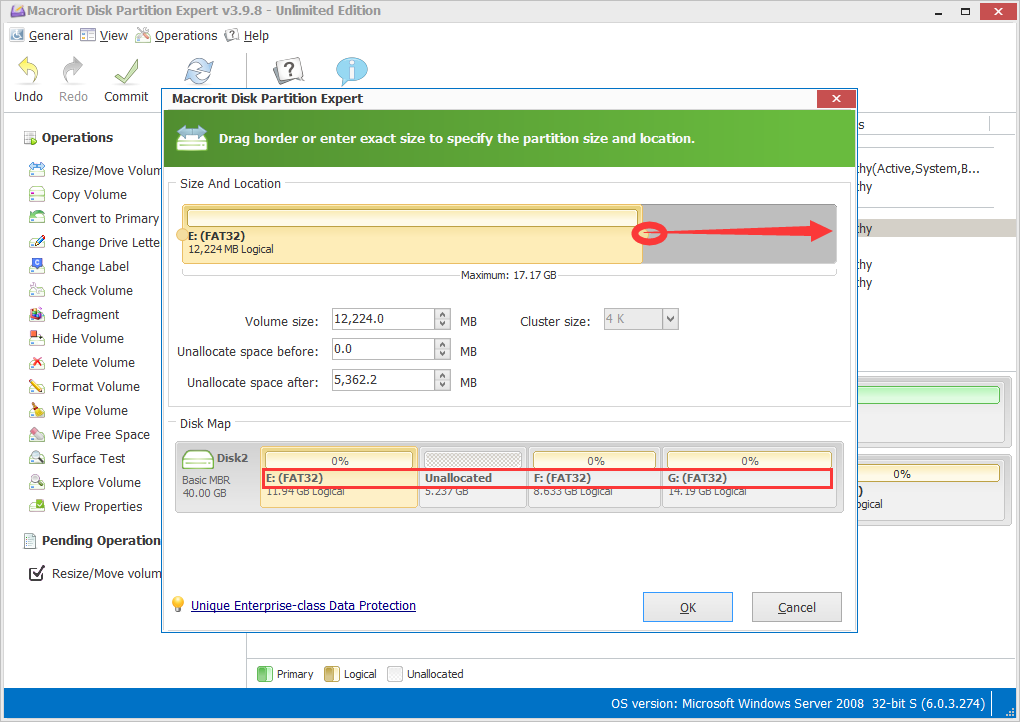Open the Unique Enterprise-class Data Protection link
The width and height of the screenshot is (1020, 722).
tap(303, 605)
